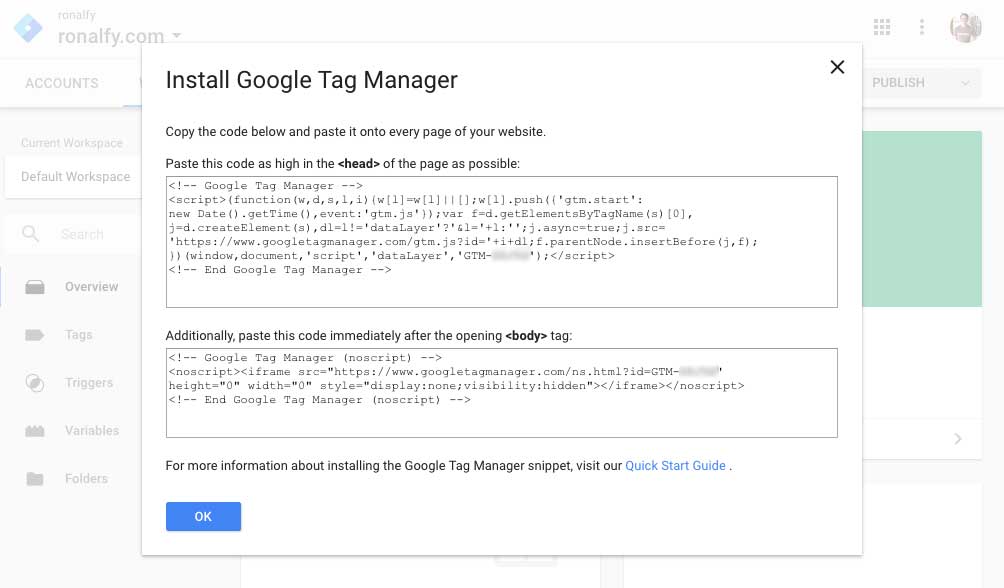This screenshot has height=588, width=1004.
Task: Click inside the body noscript code box
Action: [501, 393]
